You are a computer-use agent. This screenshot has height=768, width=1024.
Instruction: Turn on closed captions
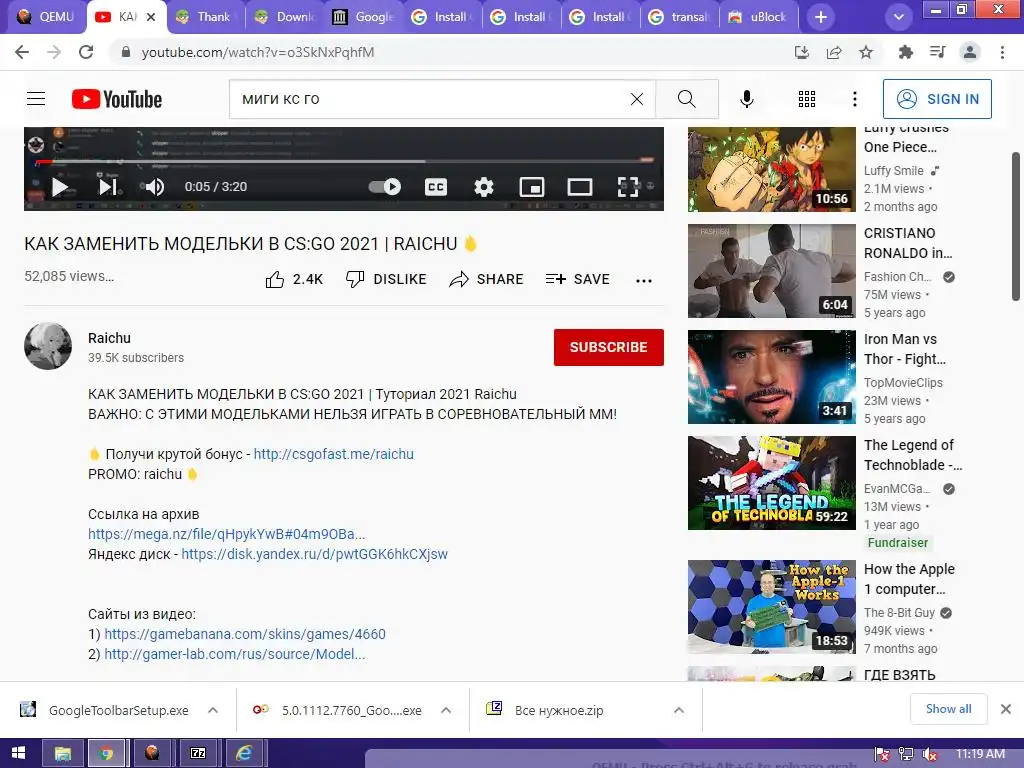[x=436, y=187]
